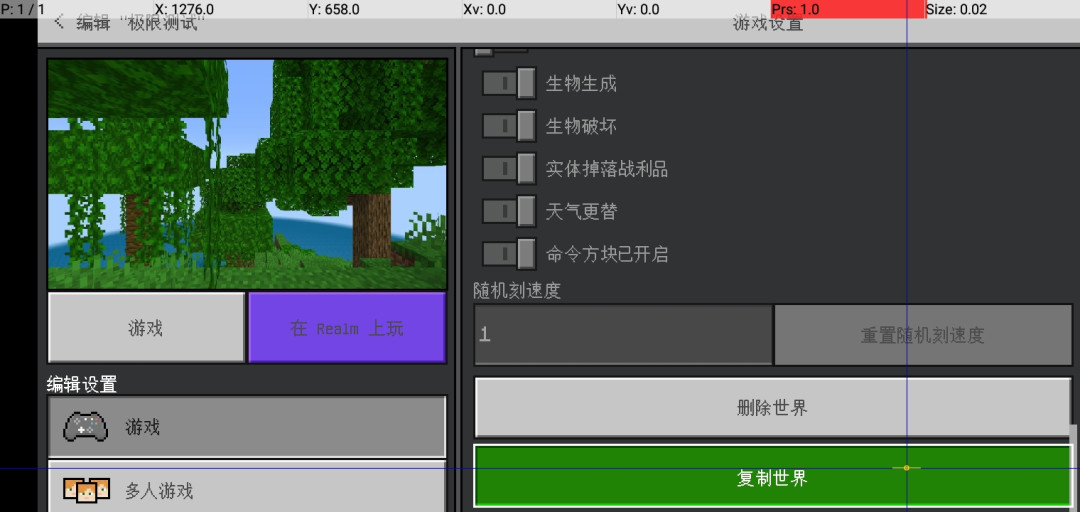This screenshot has width=1080, height=512.
Task: Toggle the 命令方块已开启 switch
Action: point(509,254)
